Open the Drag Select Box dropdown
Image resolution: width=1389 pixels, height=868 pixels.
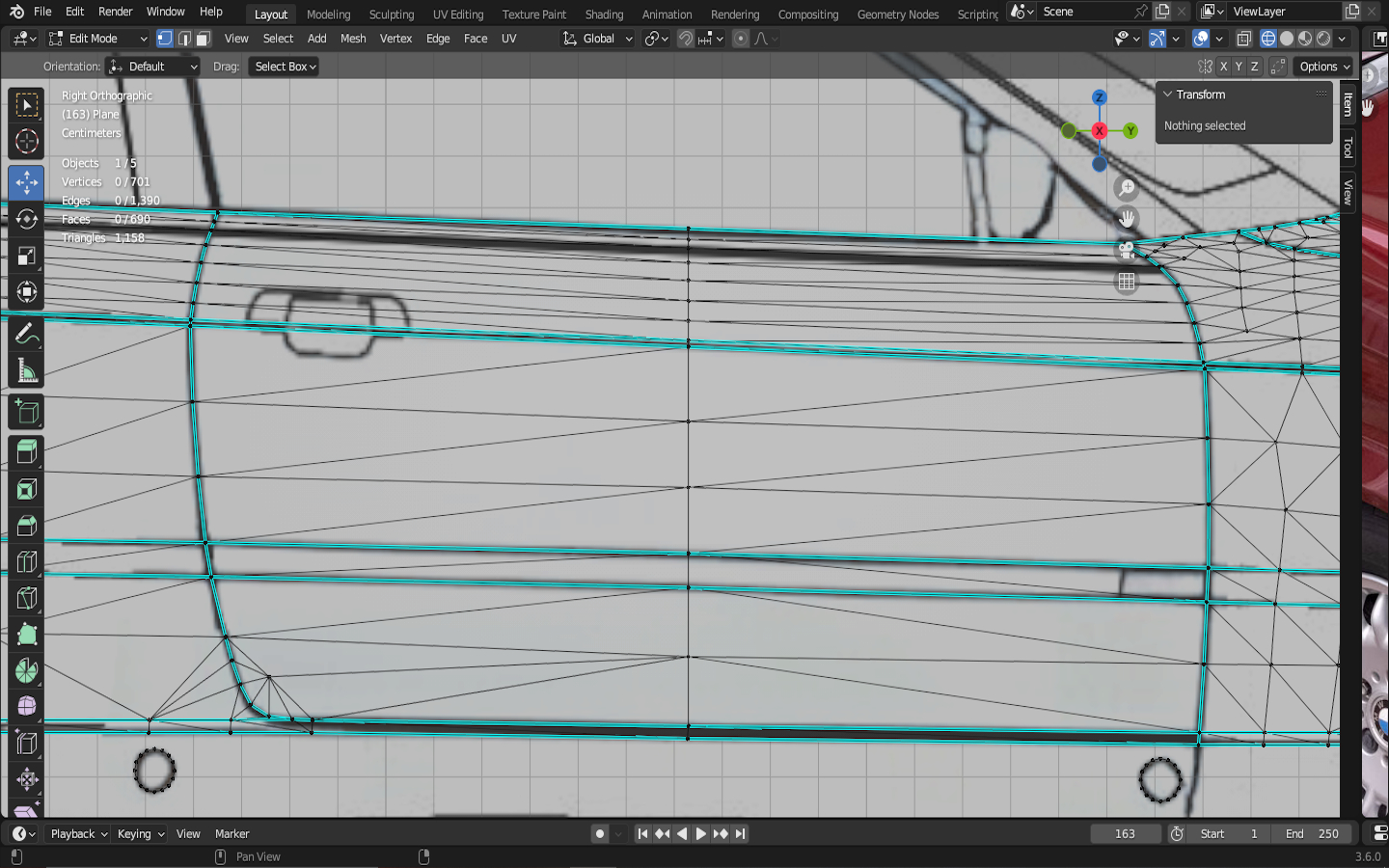click(x=284, y=67)
